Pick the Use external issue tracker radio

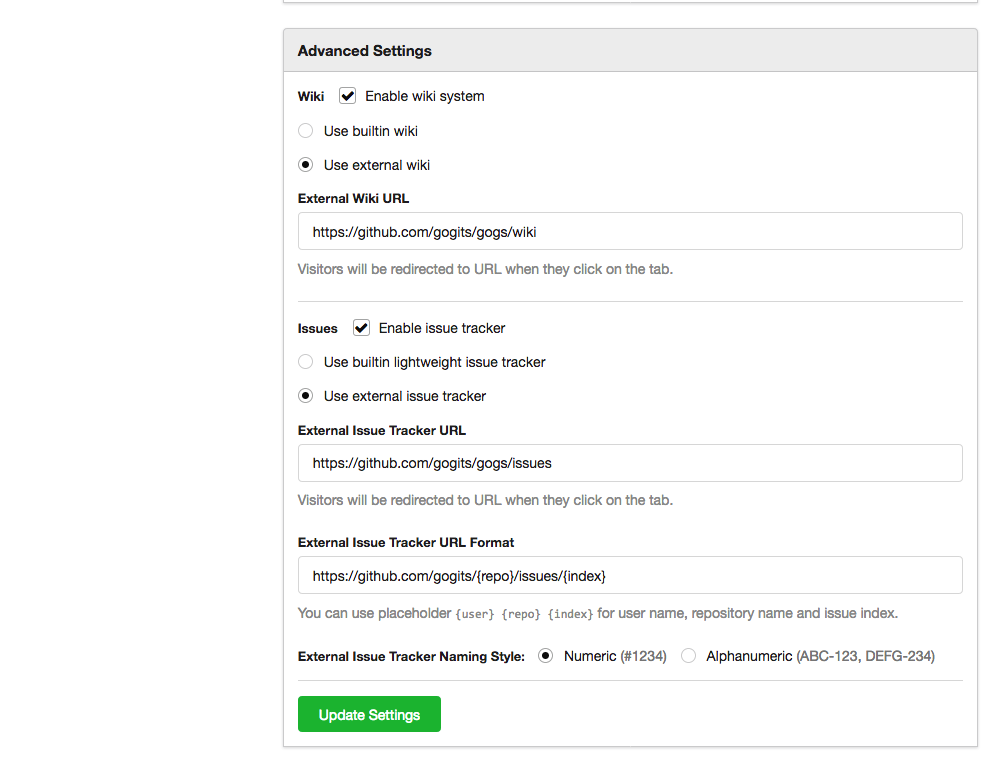tap(306, 396)
